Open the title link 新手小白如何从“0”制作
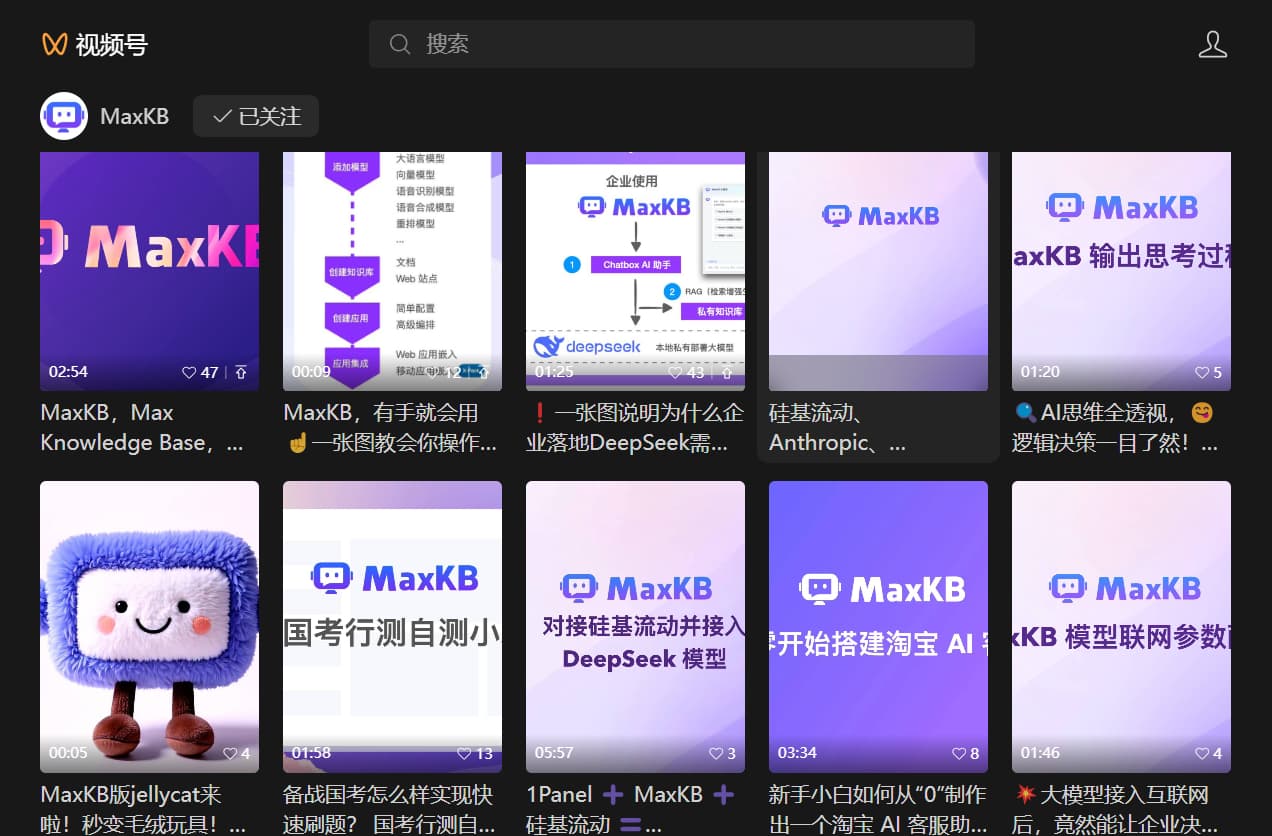Screen dimensions: 1272x836 pos(877,795)
